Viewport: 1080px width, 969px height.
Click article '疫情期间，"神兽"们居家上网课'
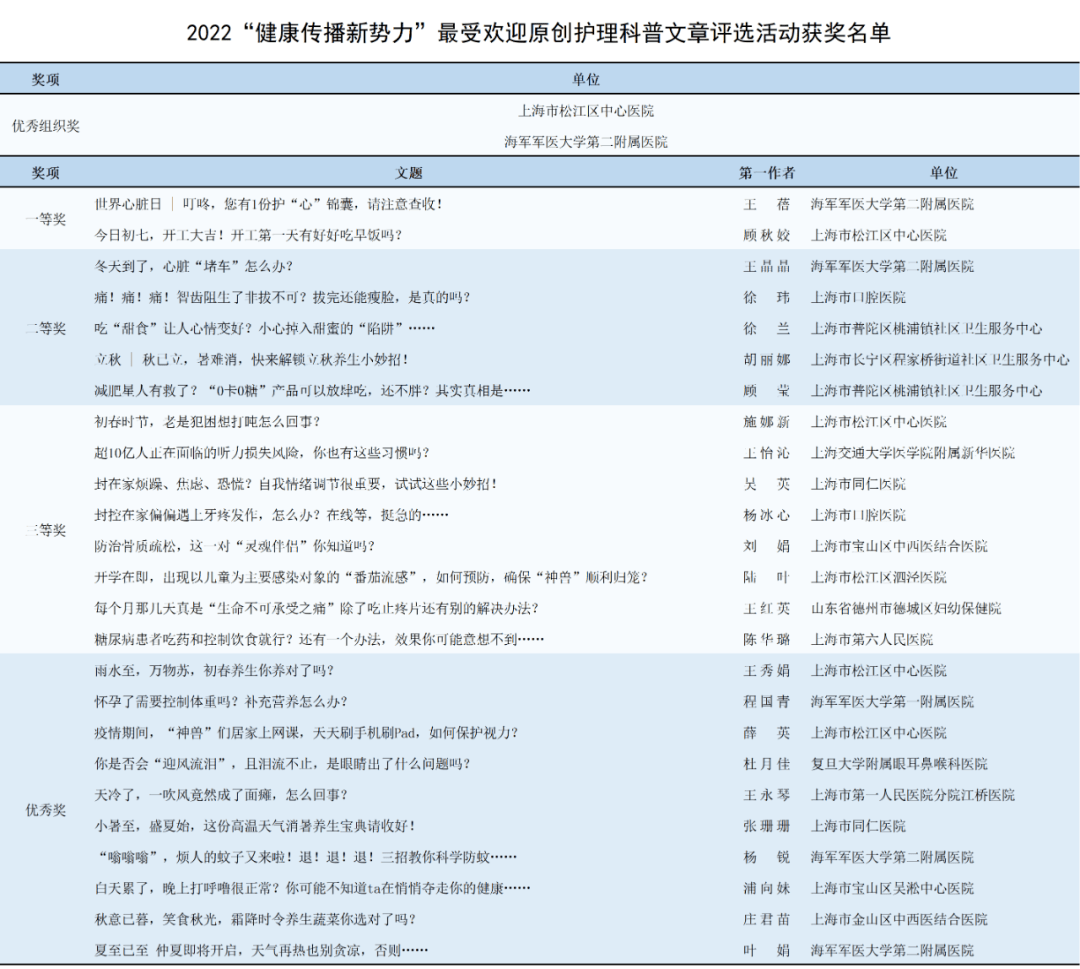[x=307, y=733]
